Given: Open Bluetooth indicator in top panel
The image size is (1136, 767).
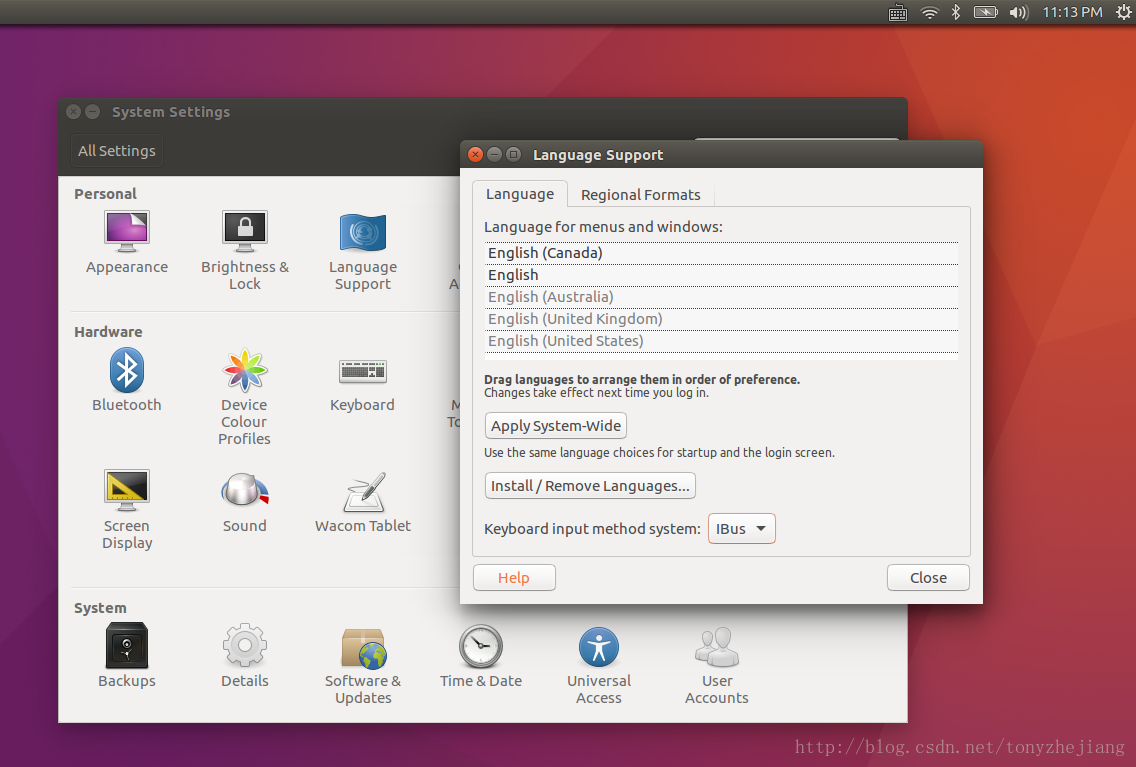Looking at the screenshot, I should [956, 12].
